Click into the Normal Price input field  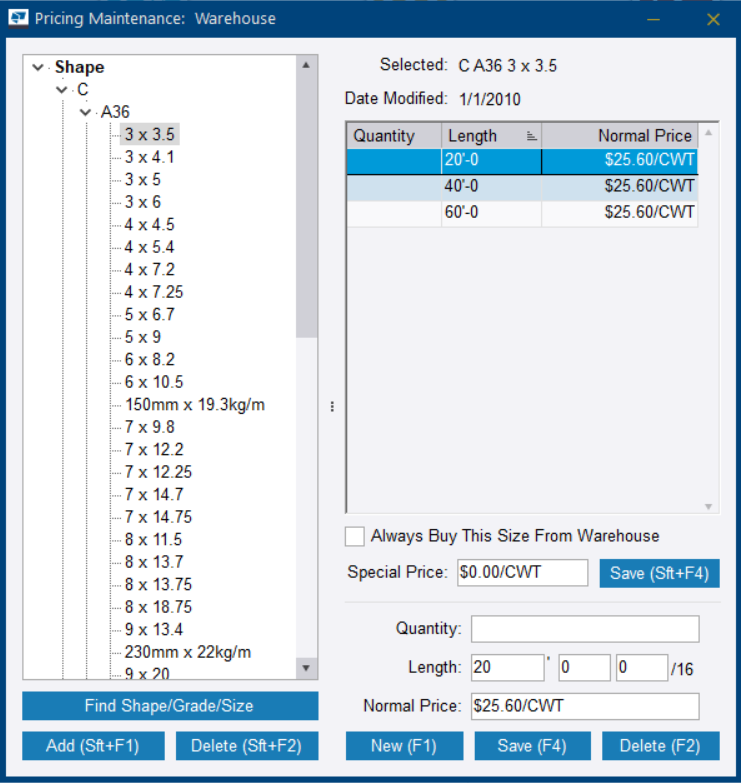[585, 706]
